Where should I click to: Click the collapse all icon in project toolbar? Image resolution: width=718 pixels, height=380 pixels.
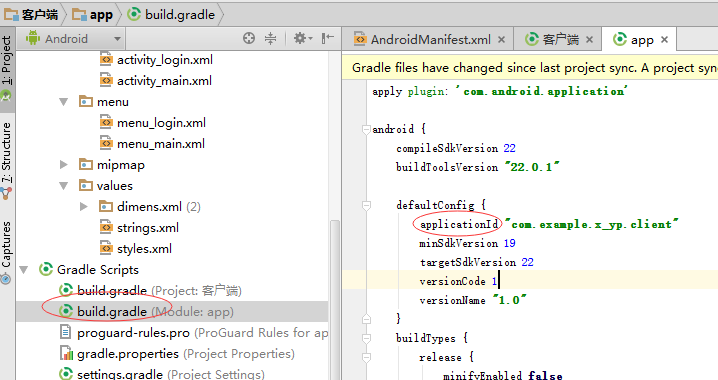271,38
